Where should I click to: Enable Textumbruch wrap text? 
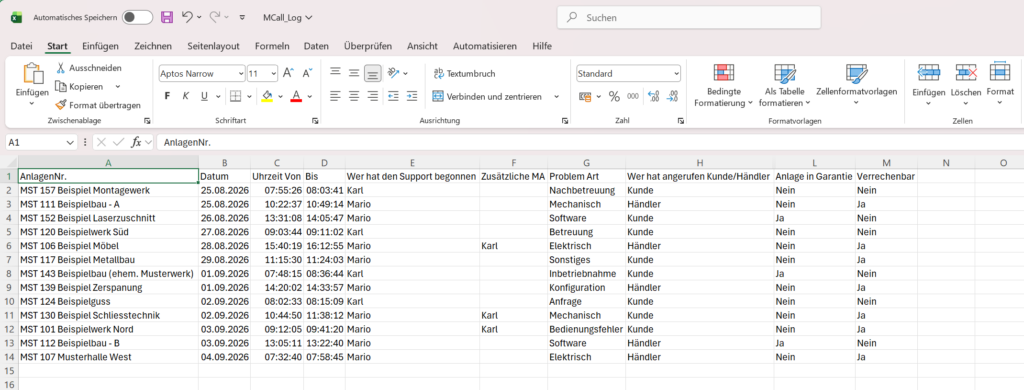[464, 73]
